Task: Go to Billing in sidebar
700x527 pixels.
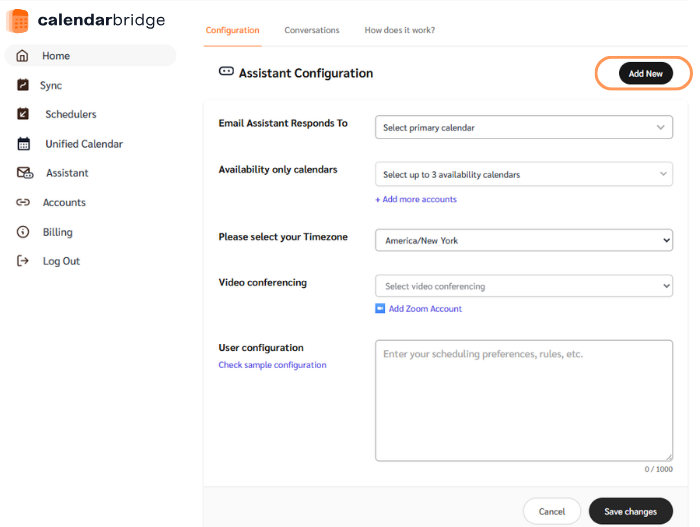Action: pyautogui.click(x=58, y=232)
